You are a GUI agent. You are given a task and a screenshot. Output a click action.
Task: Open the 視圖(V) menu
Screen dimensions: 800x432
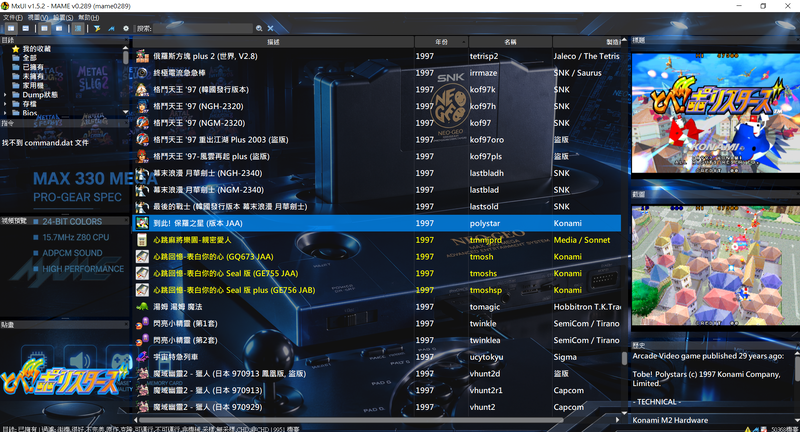[x=38, y=17]
